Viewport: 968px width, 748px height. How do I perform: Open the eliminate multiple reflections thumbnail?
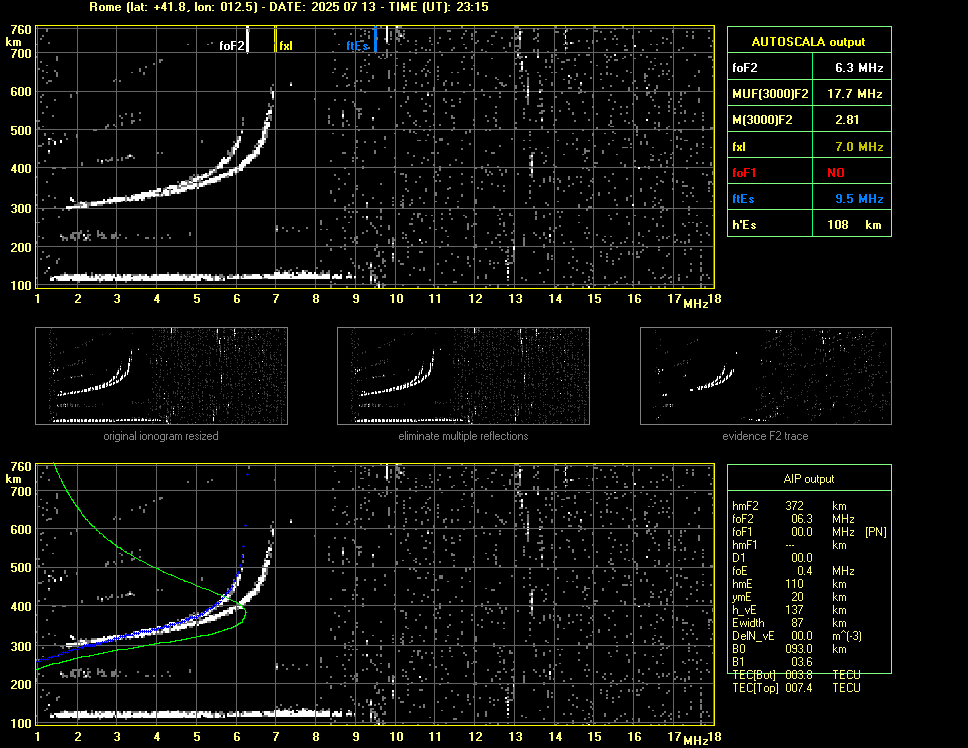click(463, 376)
